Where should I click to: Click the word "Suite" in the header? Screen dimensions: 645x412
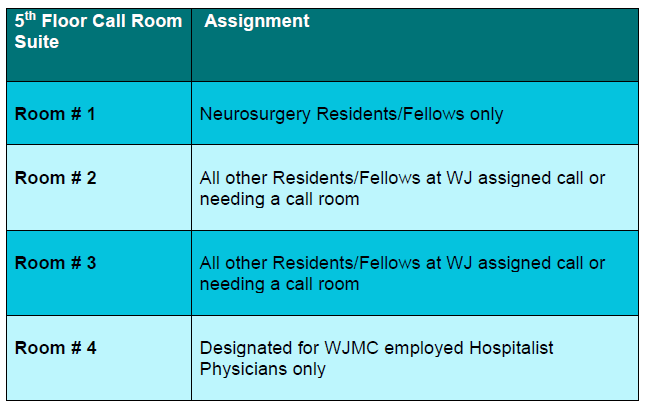click(36, 42)
